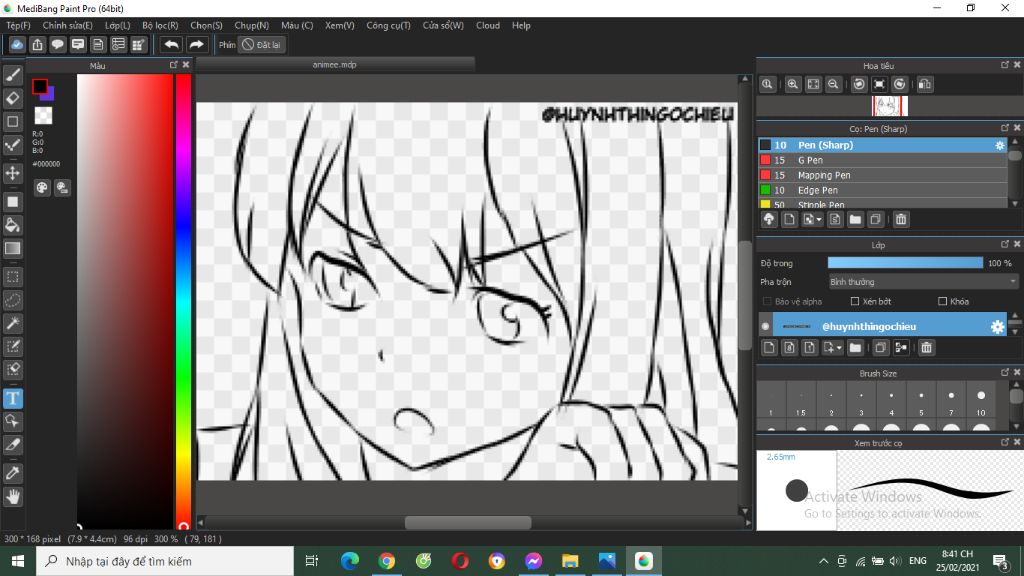Rotate canvas right in navigator
The height and width of the screenshot is (576, 1024).
(x=900, y=84)
